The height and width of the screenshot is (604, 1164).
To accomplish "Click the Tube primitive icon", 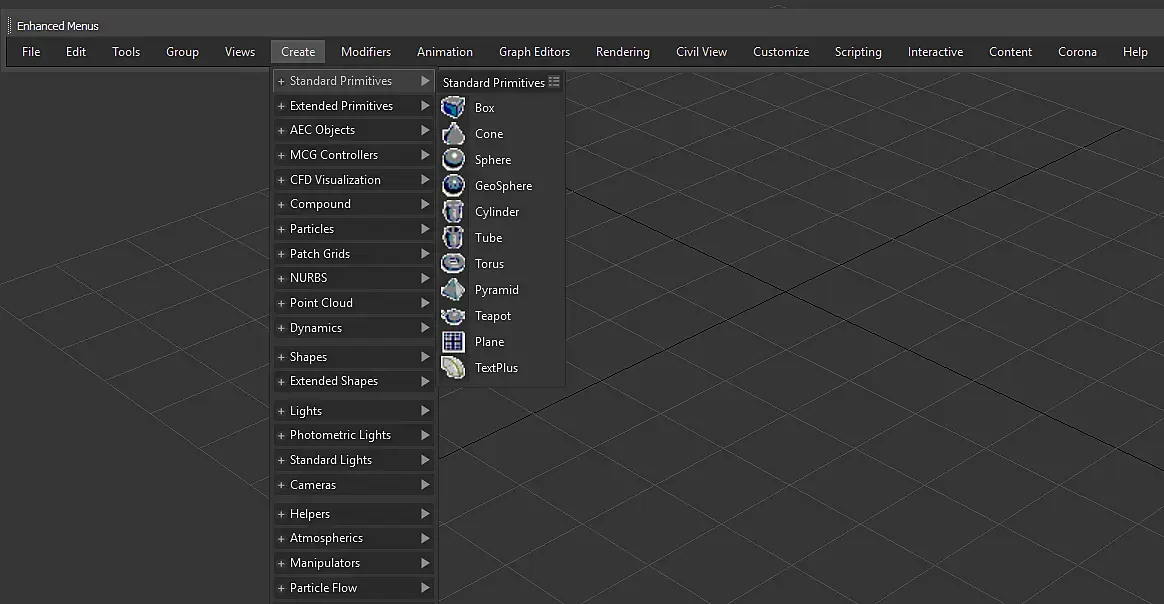I will (453, 237).
